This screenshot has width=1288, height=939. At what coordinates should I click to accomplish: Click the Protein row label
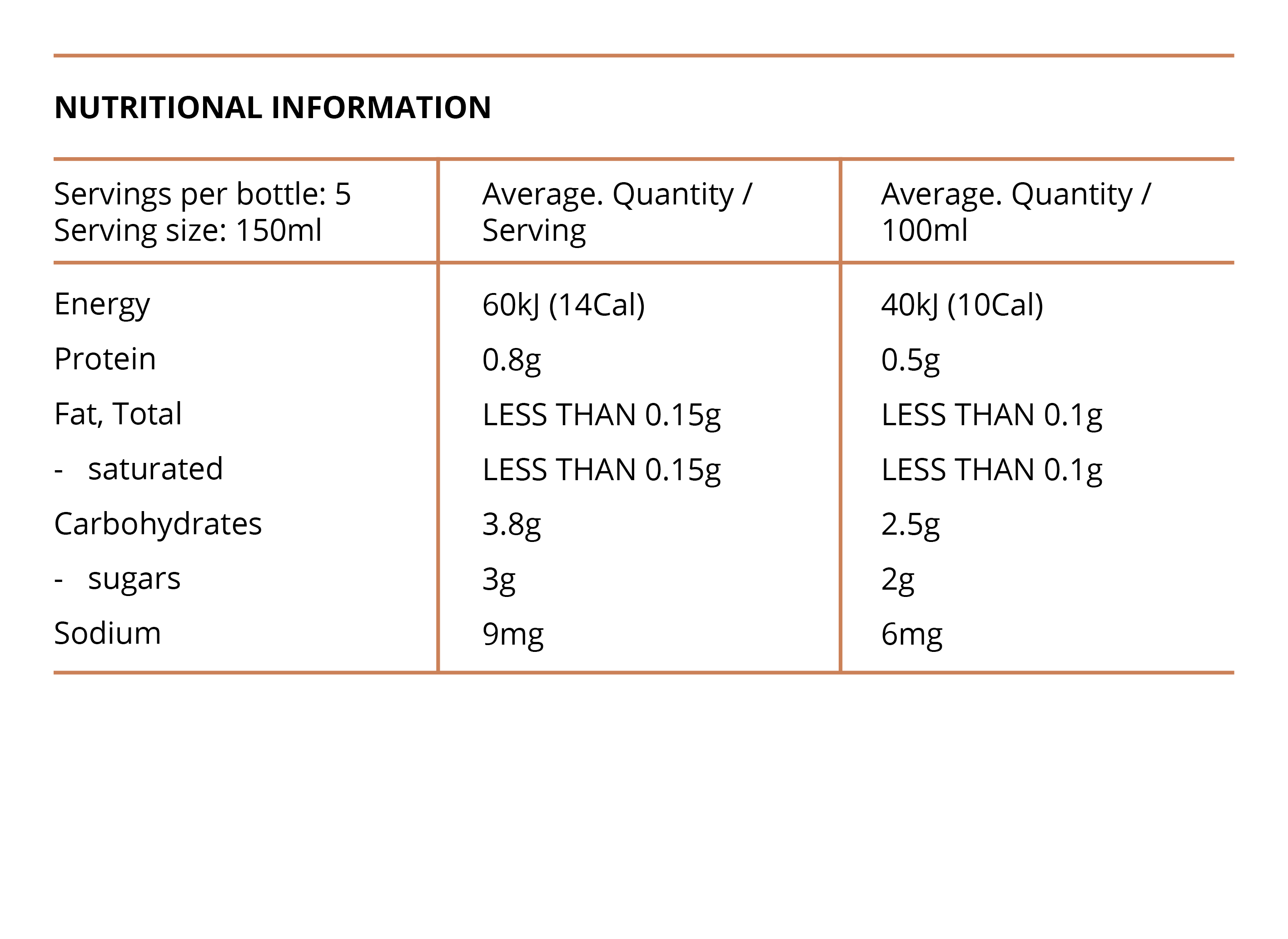[x=105, y=359]
